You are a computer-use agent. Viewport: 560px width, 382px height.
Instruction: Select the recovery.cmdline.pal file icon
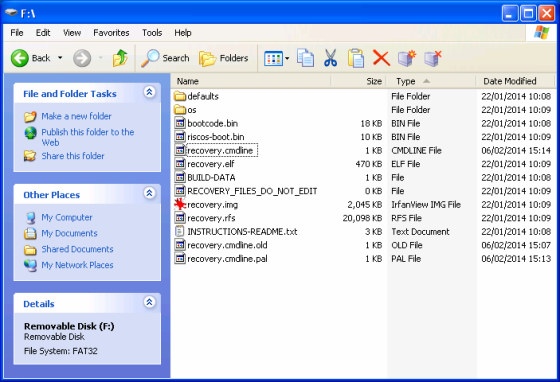coord(180,258)
